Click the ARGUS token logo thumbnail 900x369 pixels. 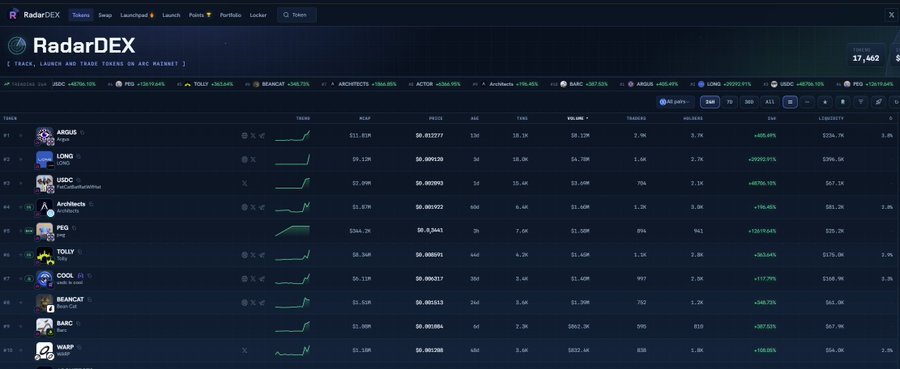44,135
